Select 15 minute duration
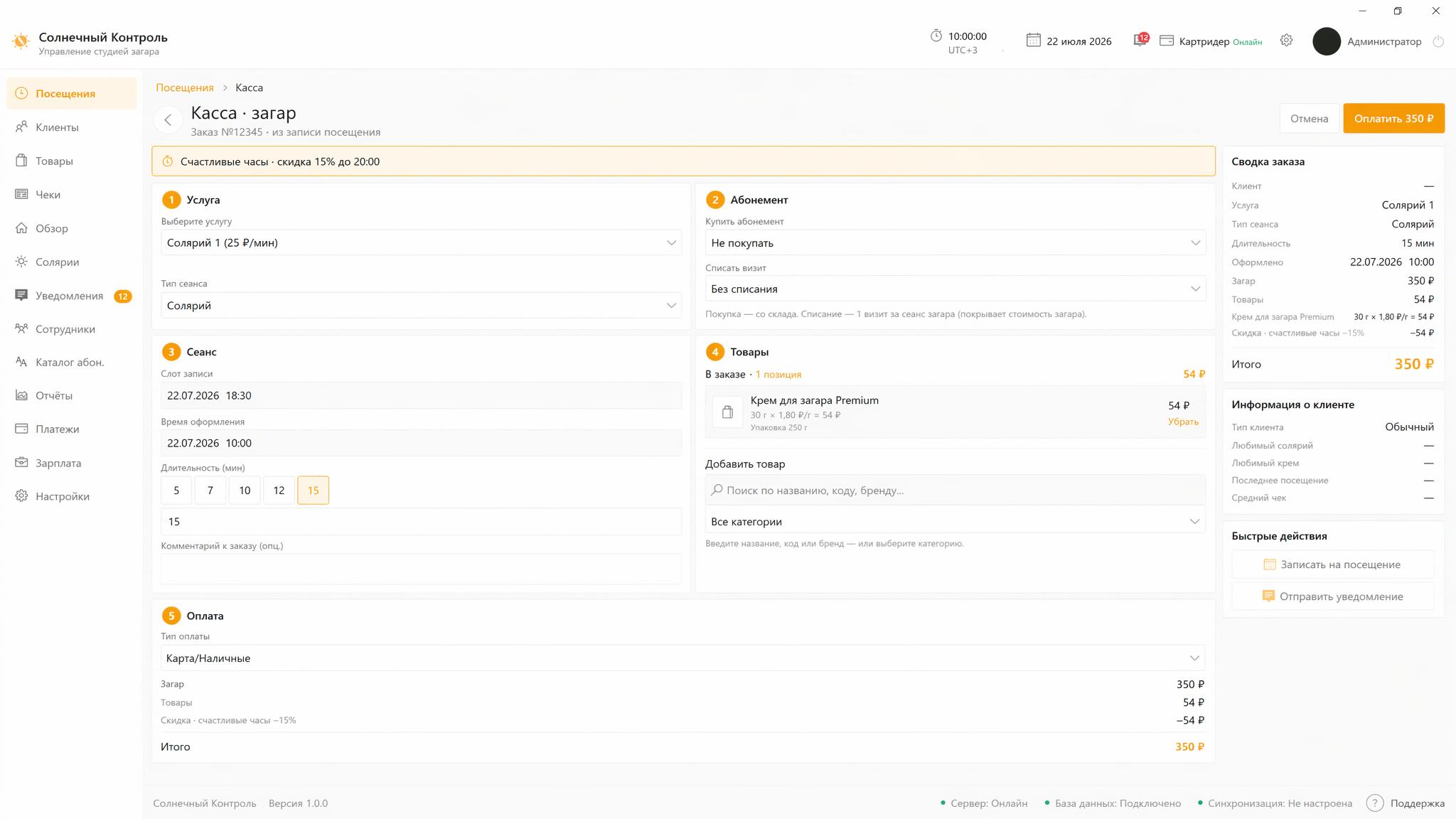The image size is (1456, 819). point(313,490)
